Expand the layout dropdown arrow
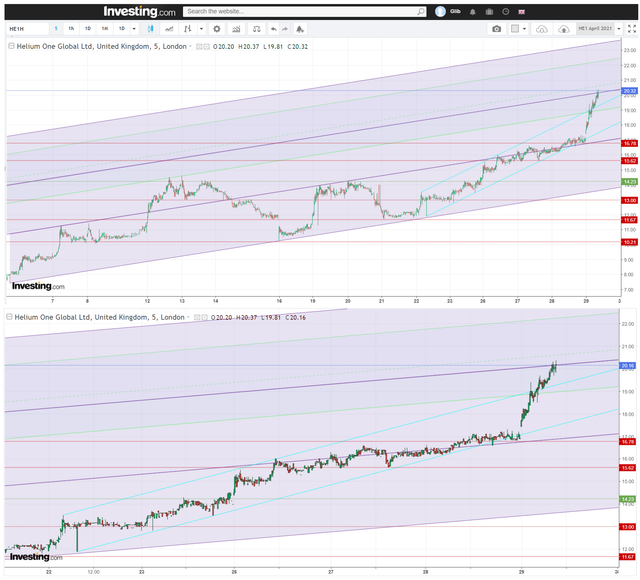Image resolution: width=640 pixels, height=580 pixels. pyautogui.click(x=524, y=29)
